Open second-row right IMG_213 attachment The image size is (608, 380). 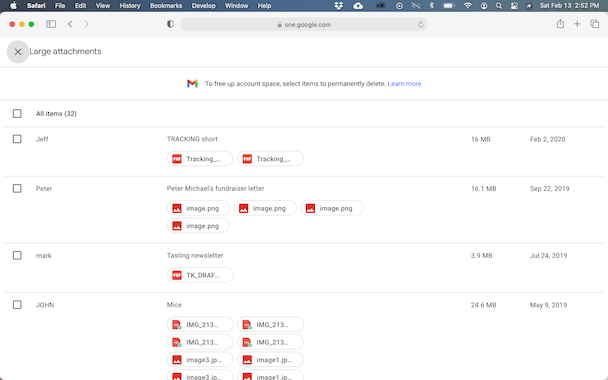[x=270, y=342]
